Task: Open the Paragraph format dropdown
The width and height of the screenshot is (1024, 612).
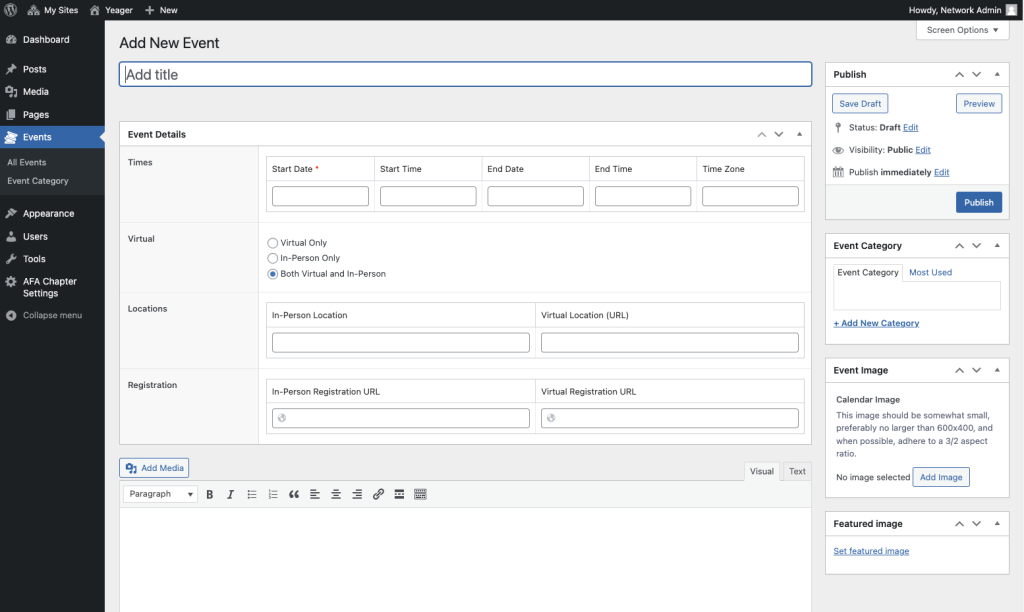Action: [x=160, y=494]
